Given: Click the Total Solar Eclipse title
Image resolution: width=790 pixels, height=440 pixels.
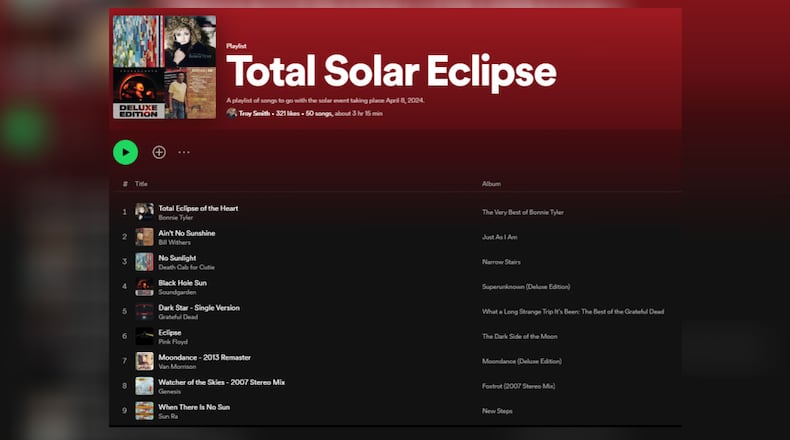Looking at the screenshot, I should (x=391, y=72).
